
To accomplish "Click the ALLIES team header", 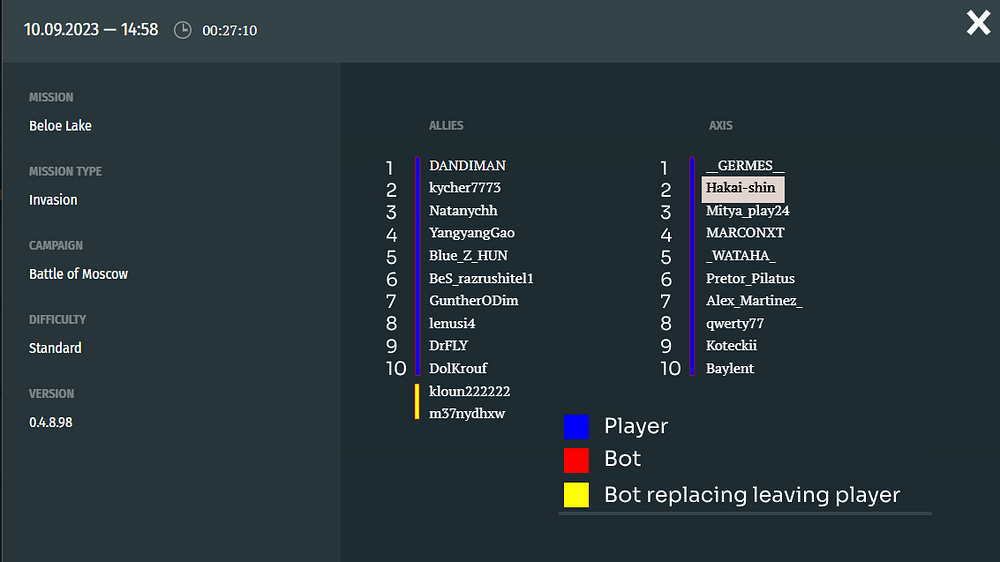I will tap(446, 126).
